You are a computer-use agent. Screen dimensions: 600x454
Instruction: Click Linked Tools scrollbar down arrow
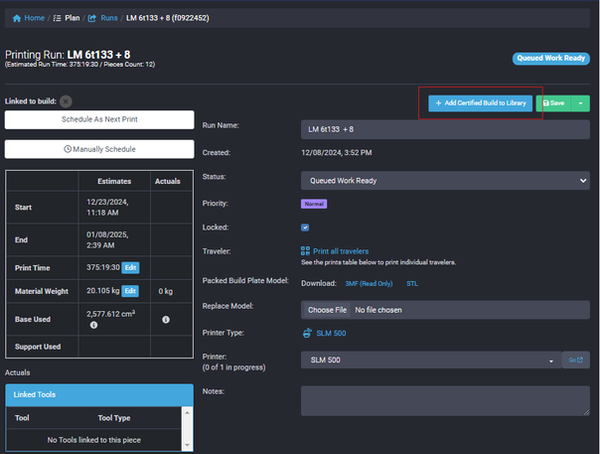tap(187, 445)
